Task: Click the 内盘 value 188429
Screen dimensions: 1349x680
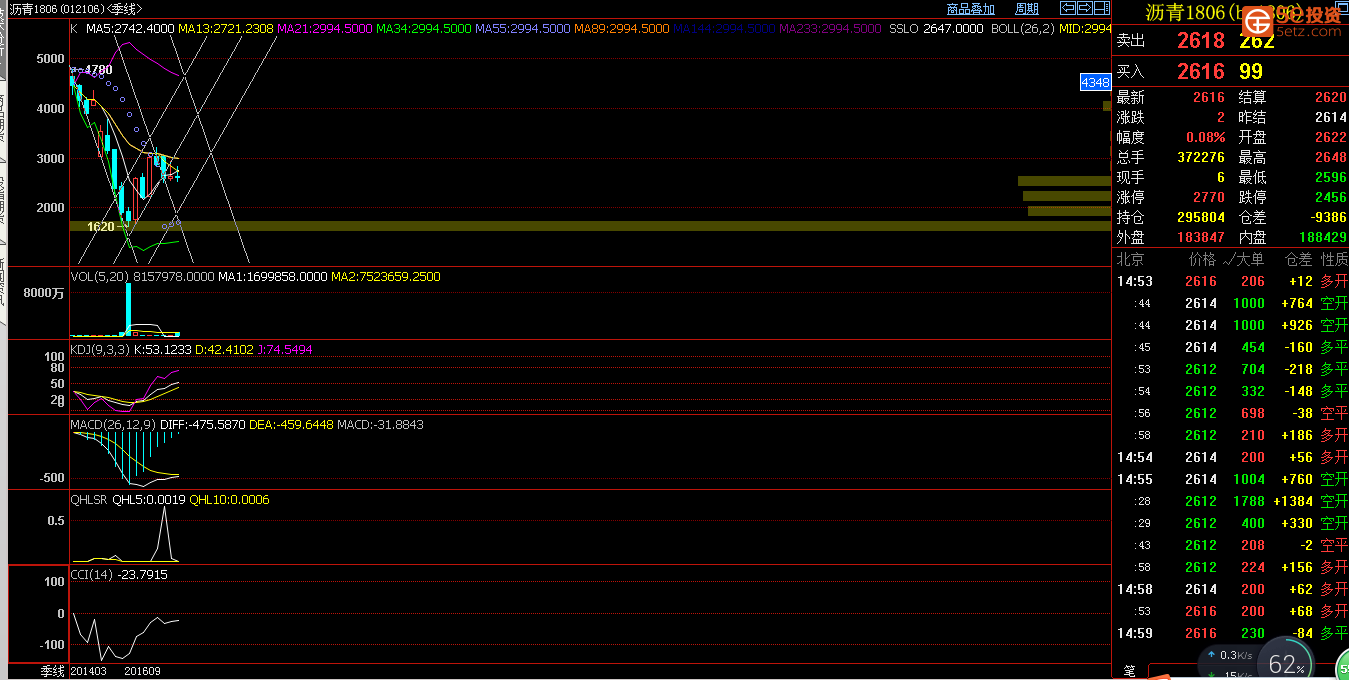Action: pos(1323,237)
